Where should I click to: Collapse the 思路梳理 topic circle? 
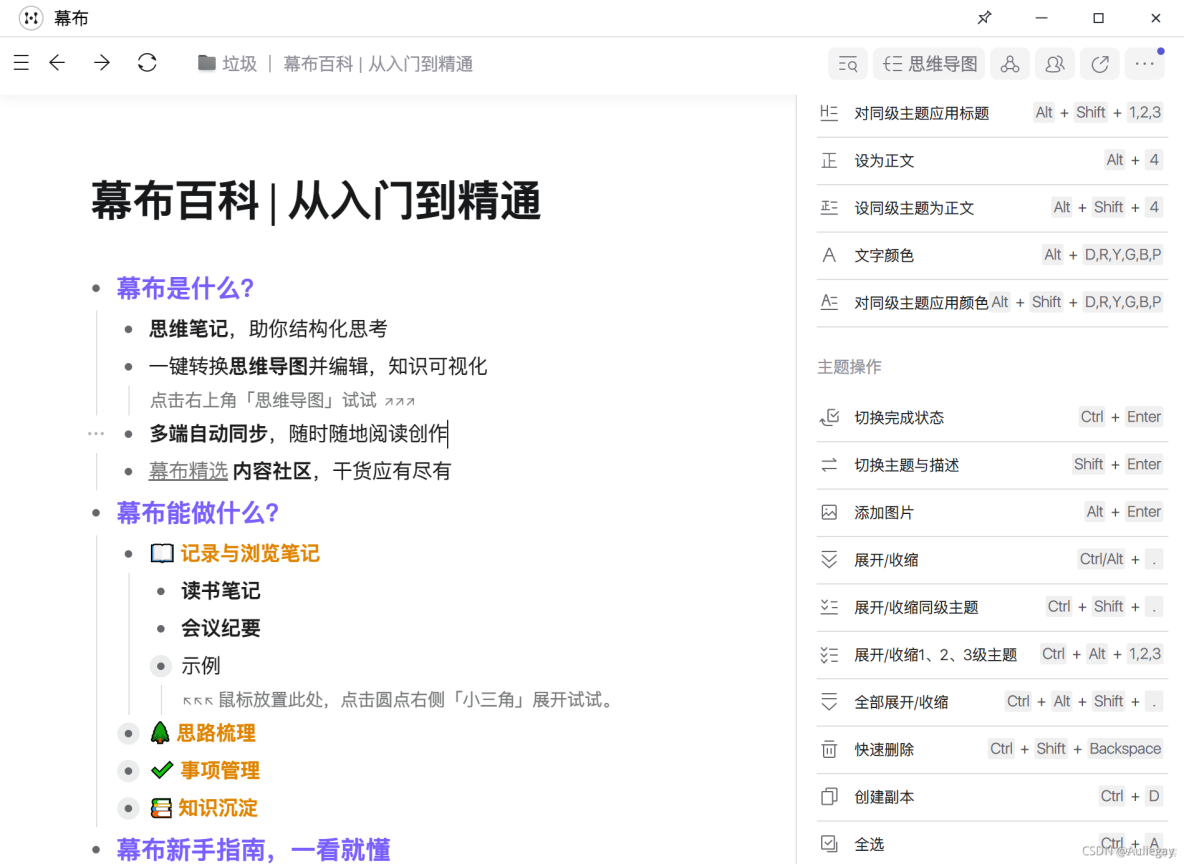(128, 733)
